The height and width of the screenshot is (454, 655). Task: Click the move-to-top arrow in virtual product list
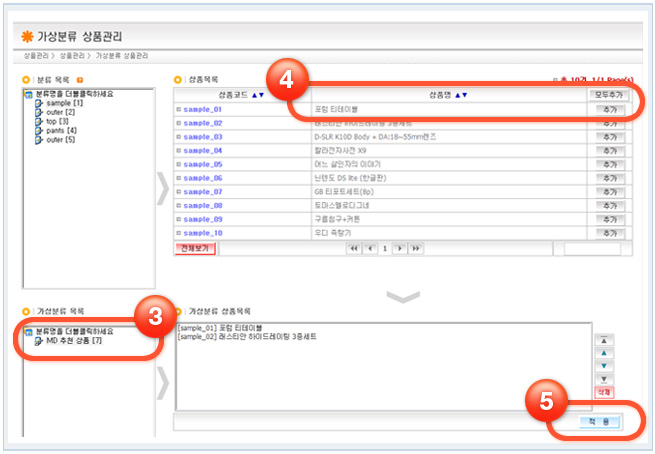click(x=606, y=340)
